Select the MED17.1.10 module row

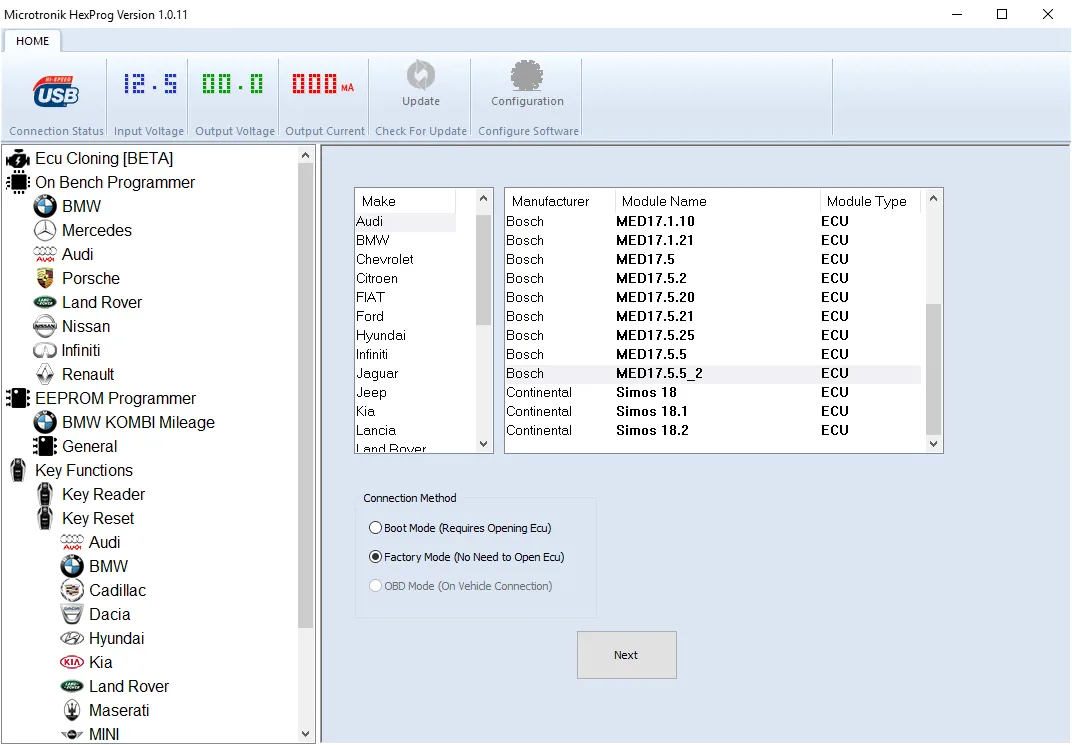click(713, 221)
